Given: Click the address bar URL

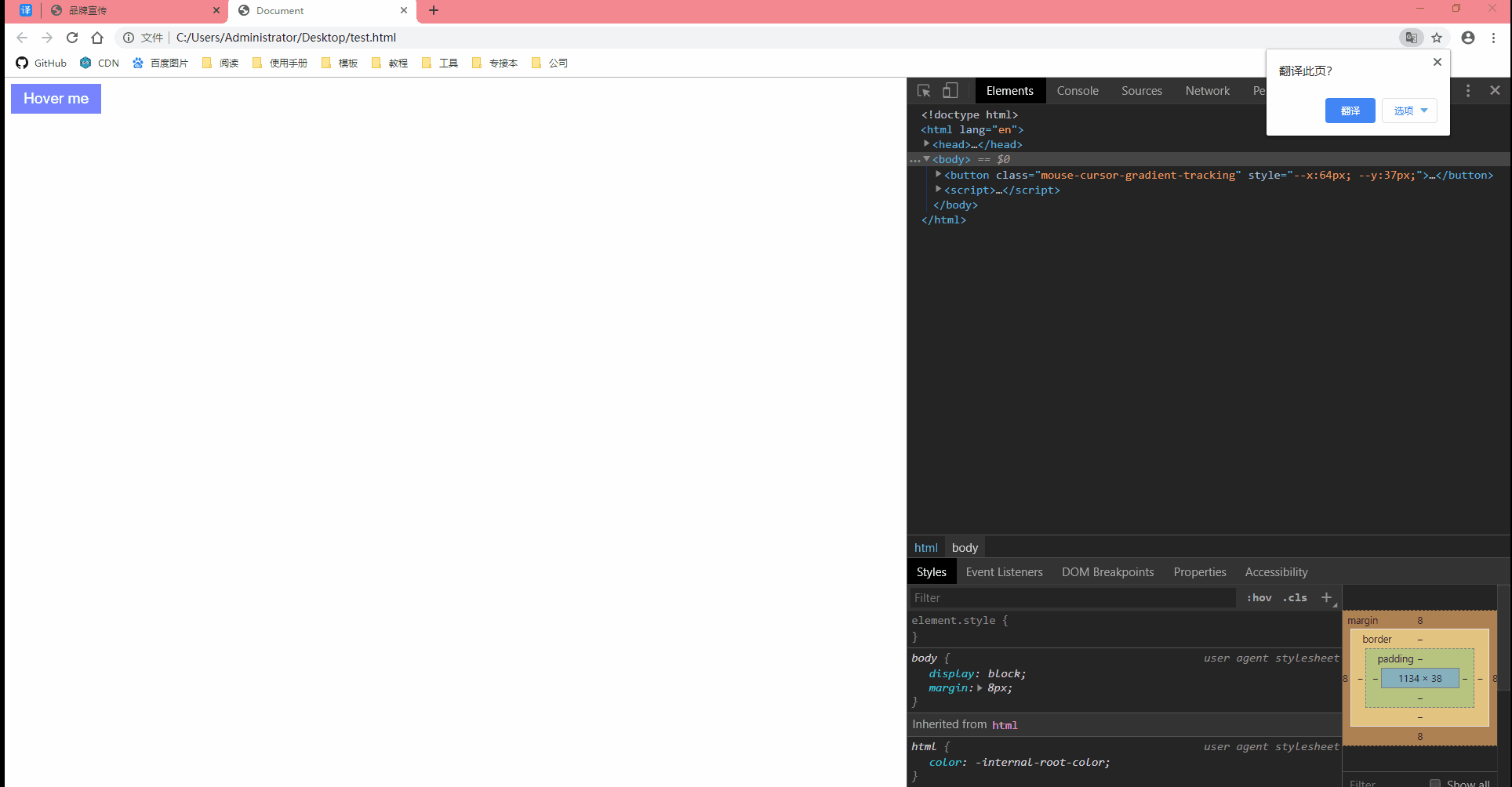Looking at the screenshot, I should (286, 38).
